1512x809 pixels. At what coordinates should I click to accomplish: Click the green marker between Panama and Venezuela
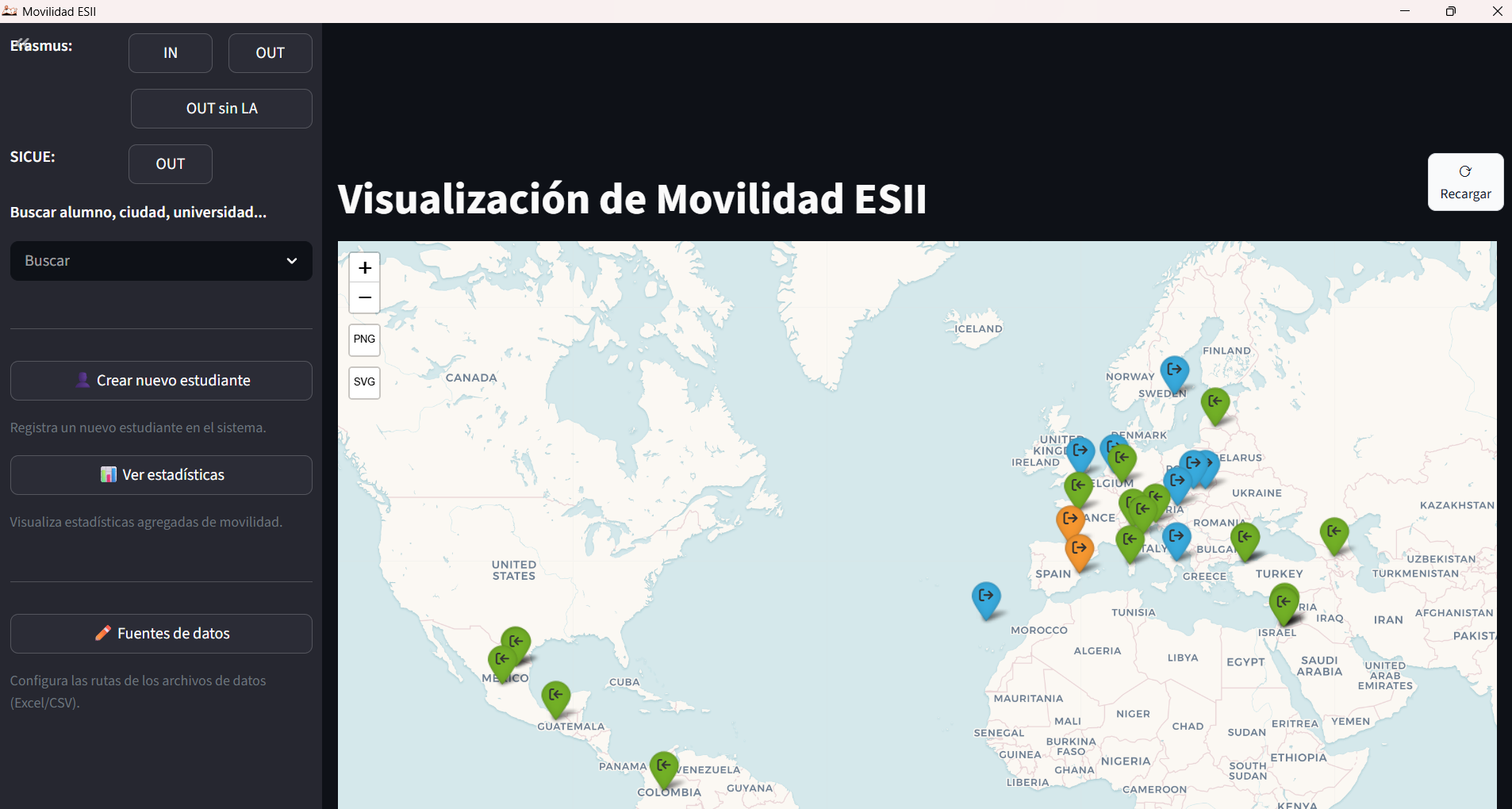tap(664, 769)
